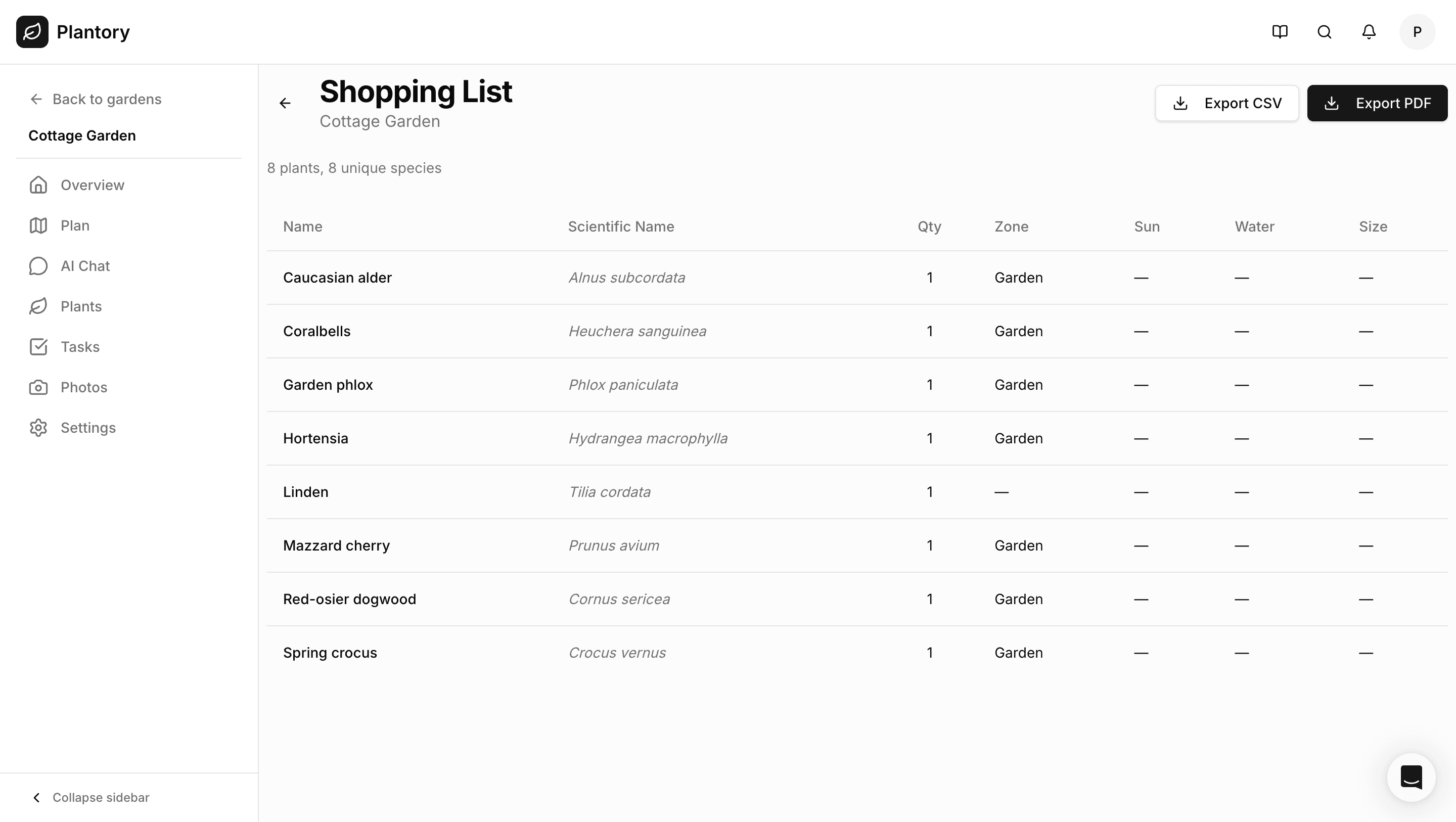Select the Overview house icon
The image size is (1456, 822).
pos(38,185)
